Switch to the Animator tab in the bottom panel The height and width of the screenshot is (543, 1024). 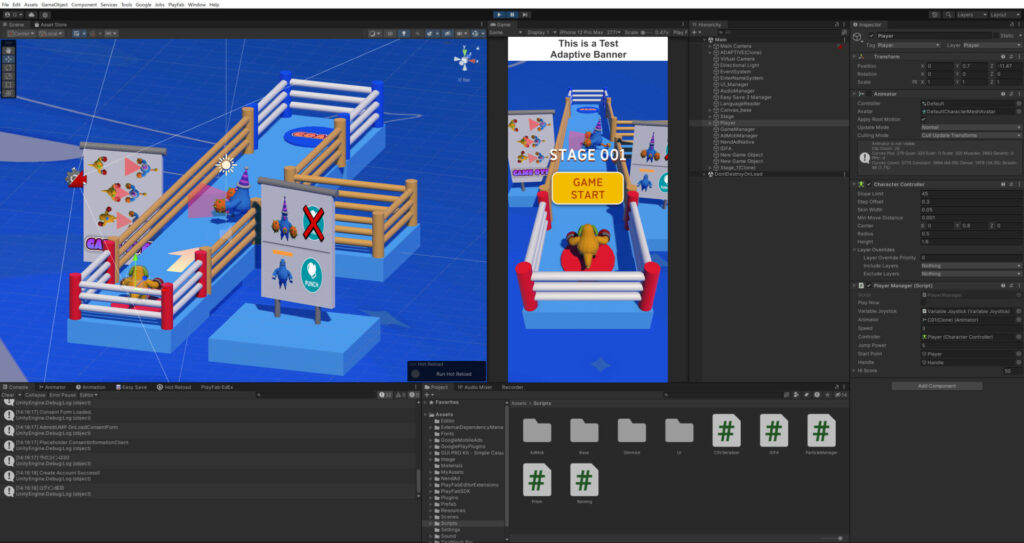pos(52,387)
